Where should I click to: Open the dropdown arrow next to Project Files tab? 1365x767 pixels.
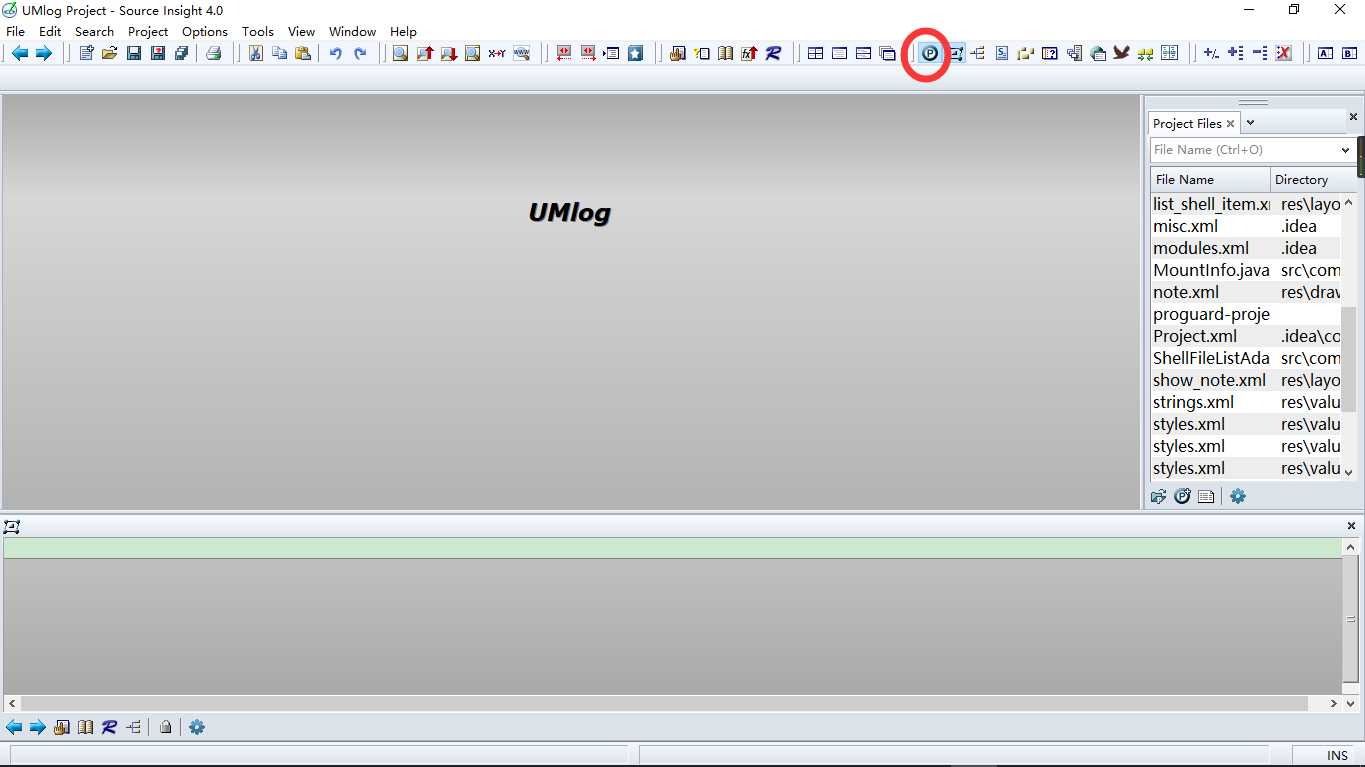[x=1250, y=122]
